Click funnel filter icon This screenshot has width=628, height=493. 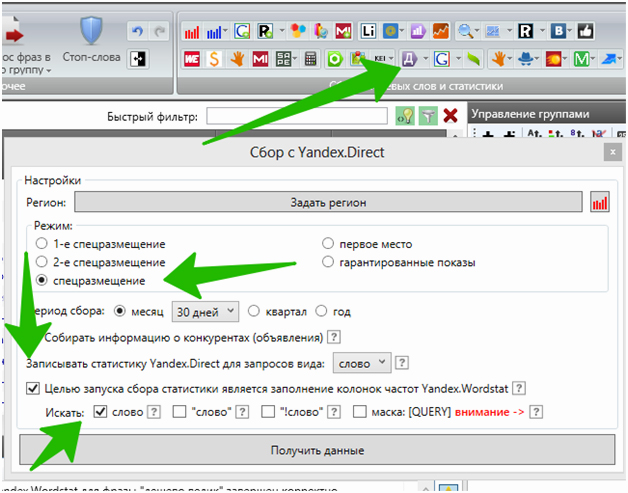[428, 116]
